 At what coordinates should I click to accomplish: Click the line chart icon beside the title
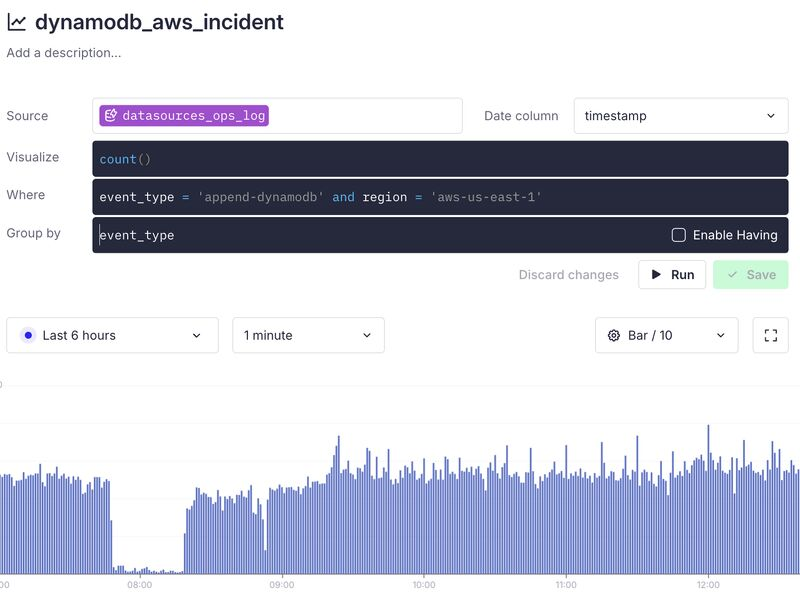point(16,22)
